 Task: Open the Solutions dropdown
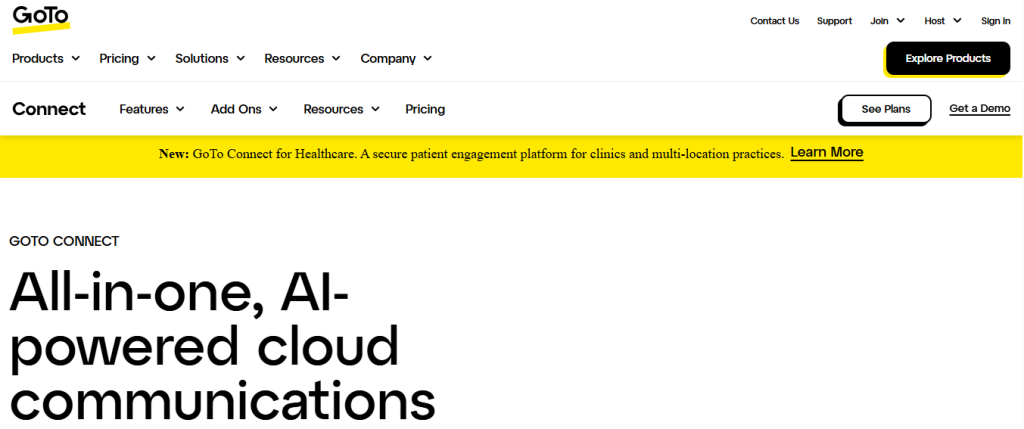point(210,59)
